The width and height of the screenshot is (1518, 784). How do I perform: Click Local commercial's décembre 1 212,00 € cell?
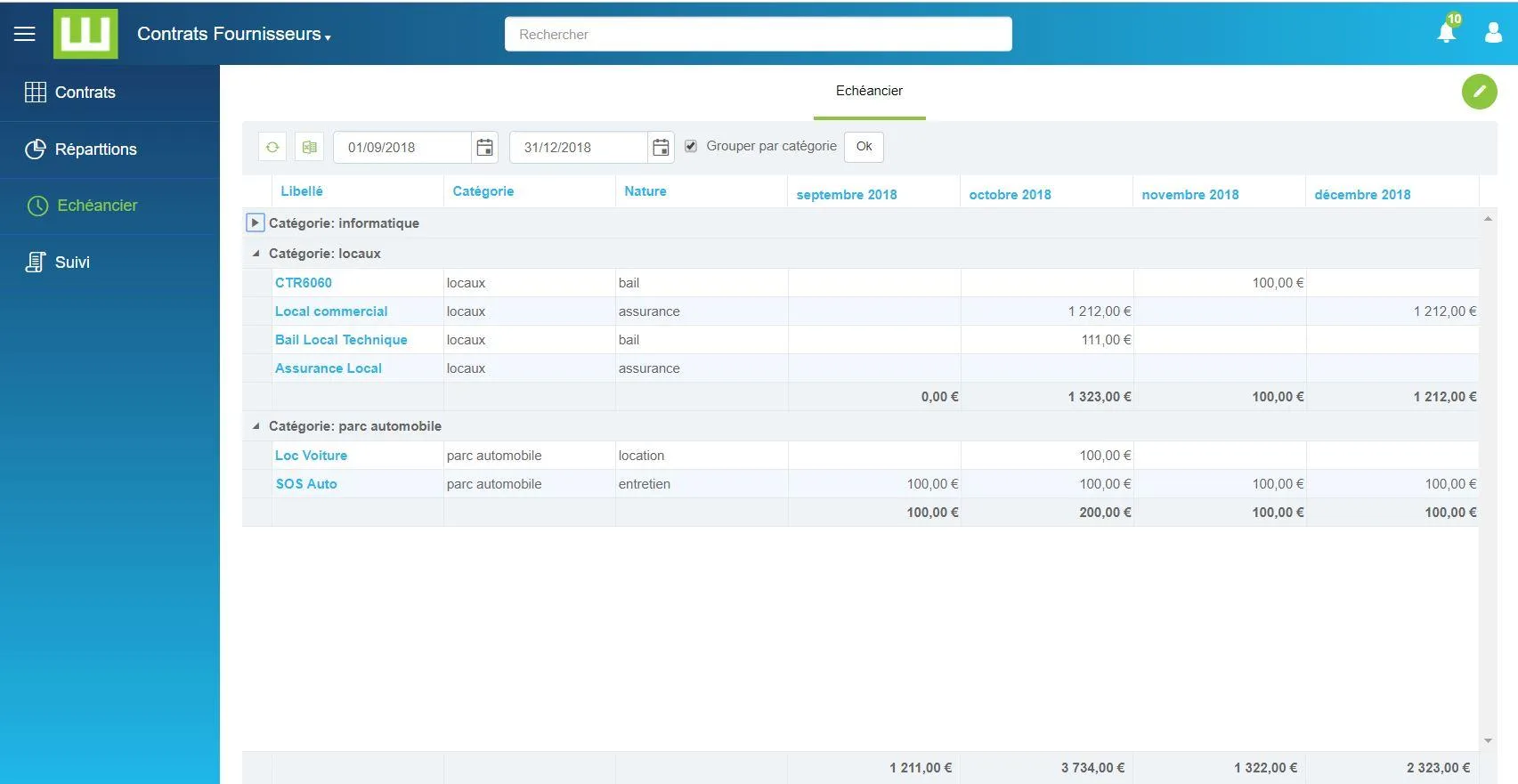pyautogui.click(x=1392, y=311)
